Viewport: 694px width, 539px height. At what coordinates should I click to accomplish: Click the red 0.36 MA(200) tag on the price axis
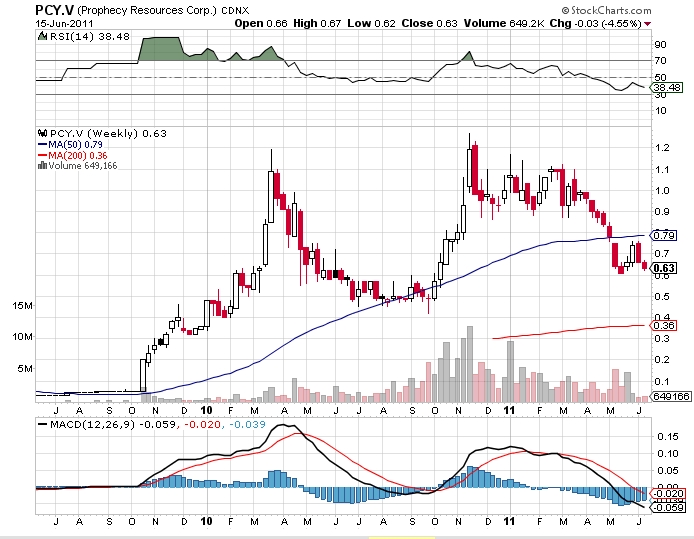click(x=663, y=326)
